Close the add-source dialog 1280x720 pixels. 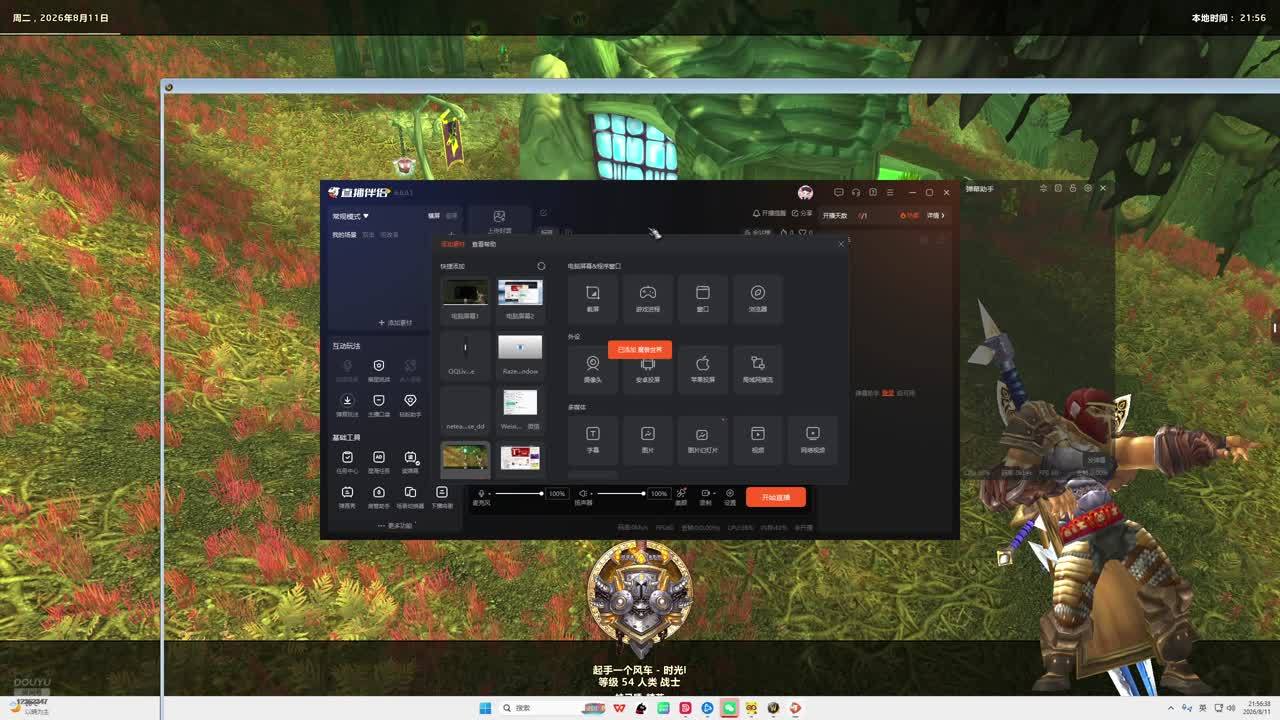pos(841,244)
